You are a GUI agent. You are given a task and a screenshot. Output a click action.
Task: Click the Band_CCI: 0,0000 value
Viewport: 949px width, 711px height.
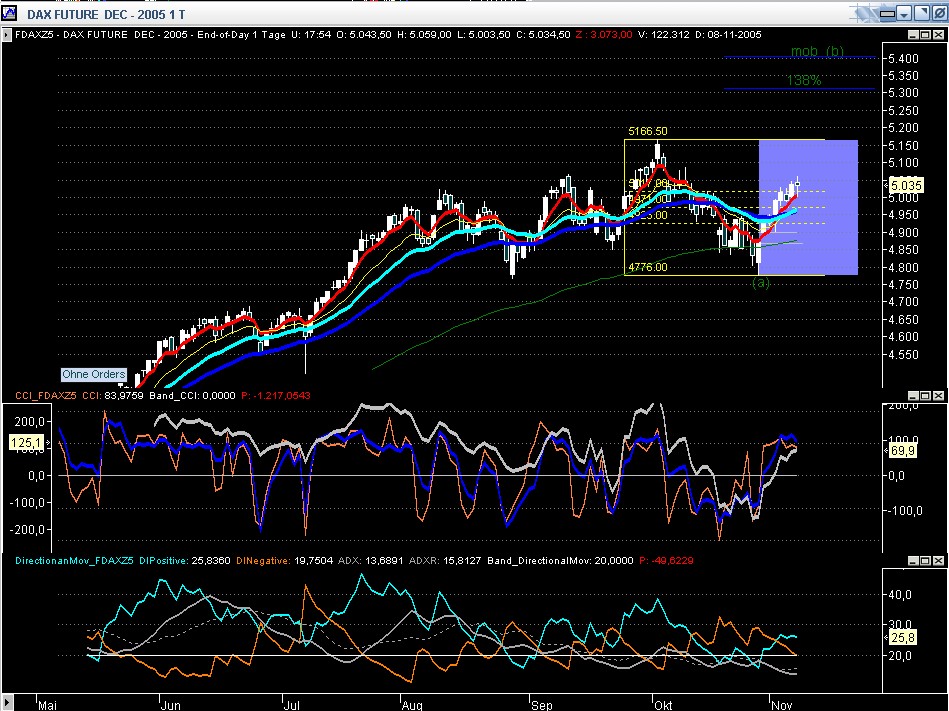point(192,396)
